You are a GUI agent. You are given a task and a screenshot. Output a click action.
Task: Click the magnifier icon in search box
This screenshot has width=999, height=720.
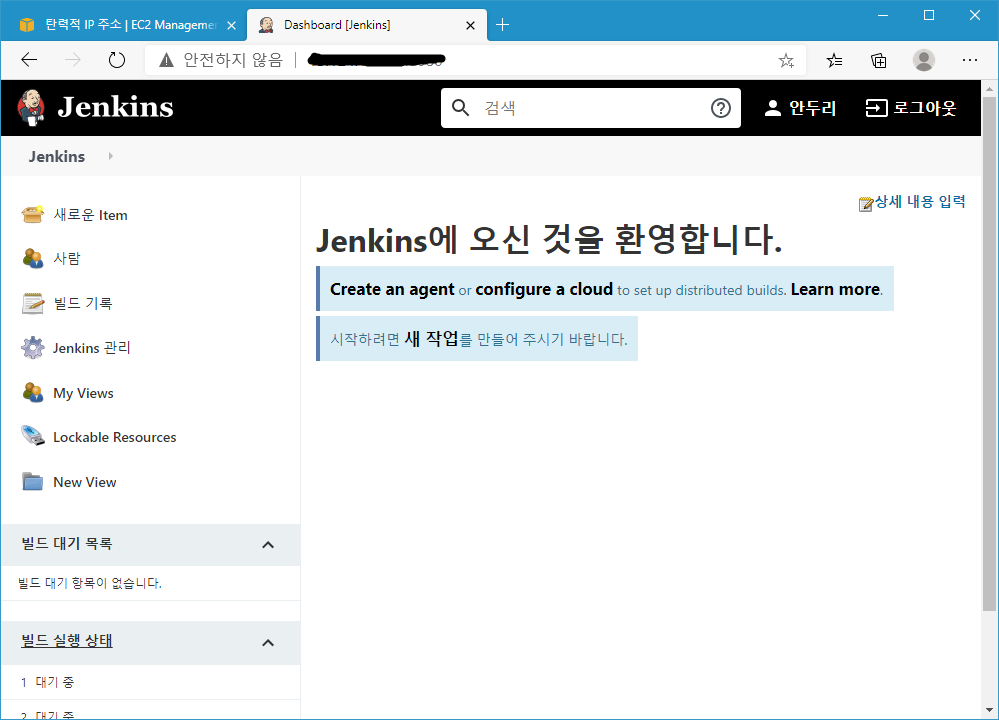461,108
